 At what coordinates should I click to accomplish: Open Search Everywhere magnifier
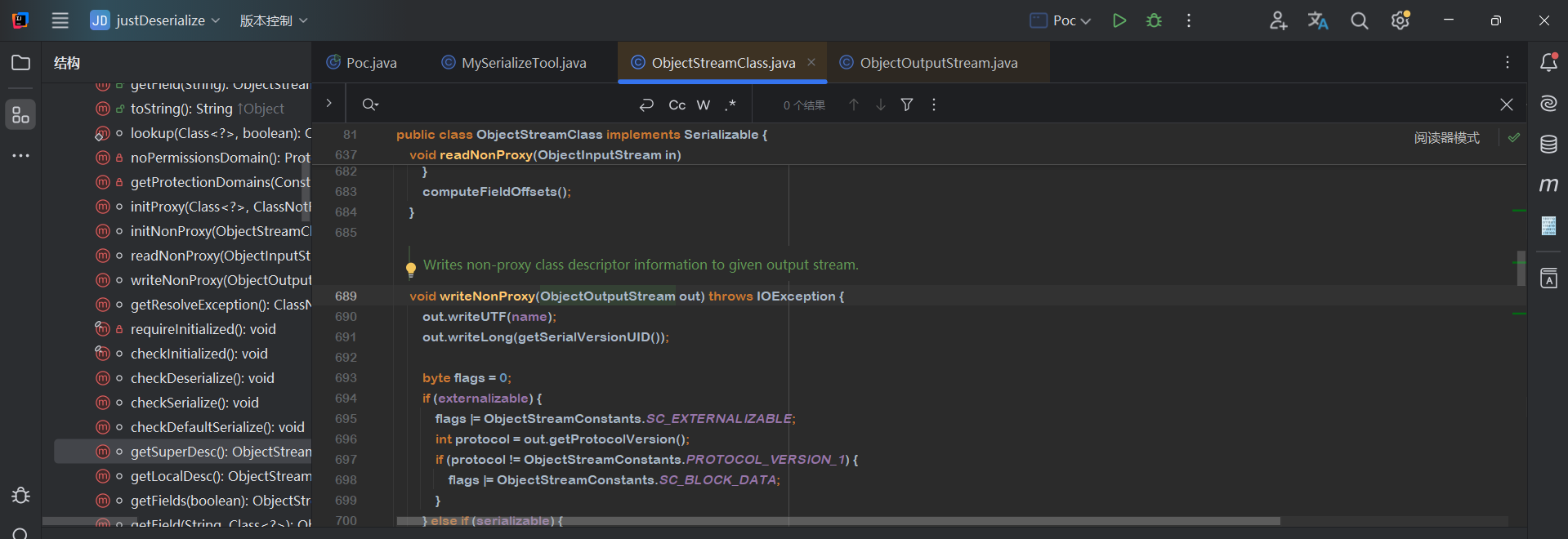[1359, 20]
